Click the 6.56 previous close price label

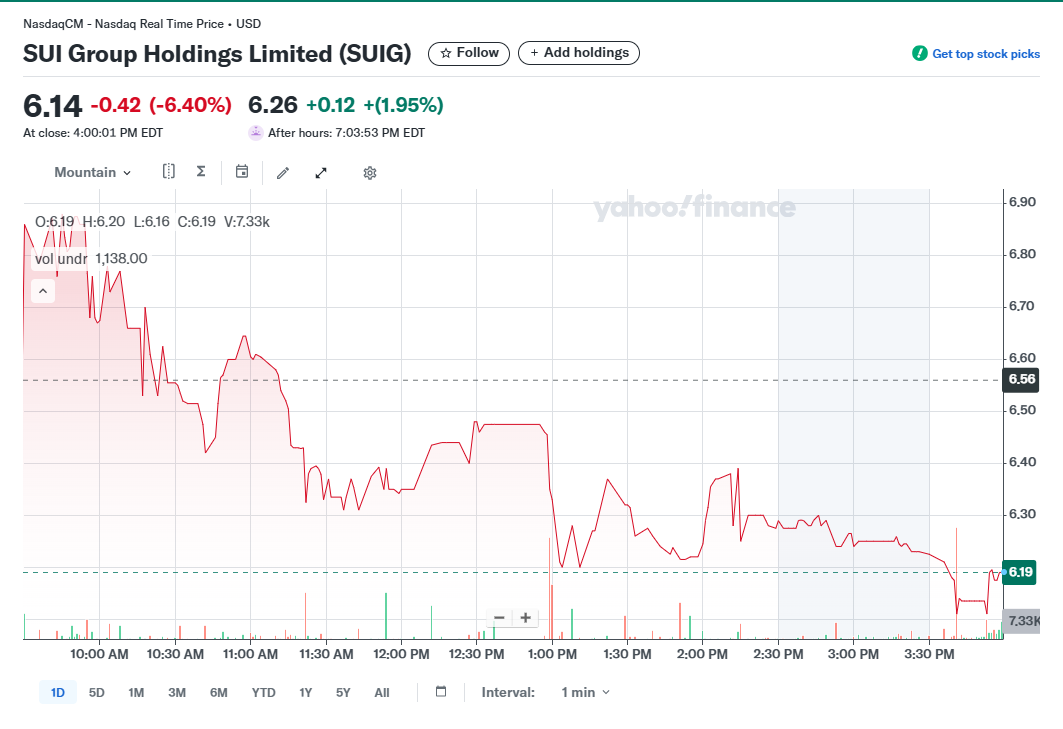click(1021, 379)
